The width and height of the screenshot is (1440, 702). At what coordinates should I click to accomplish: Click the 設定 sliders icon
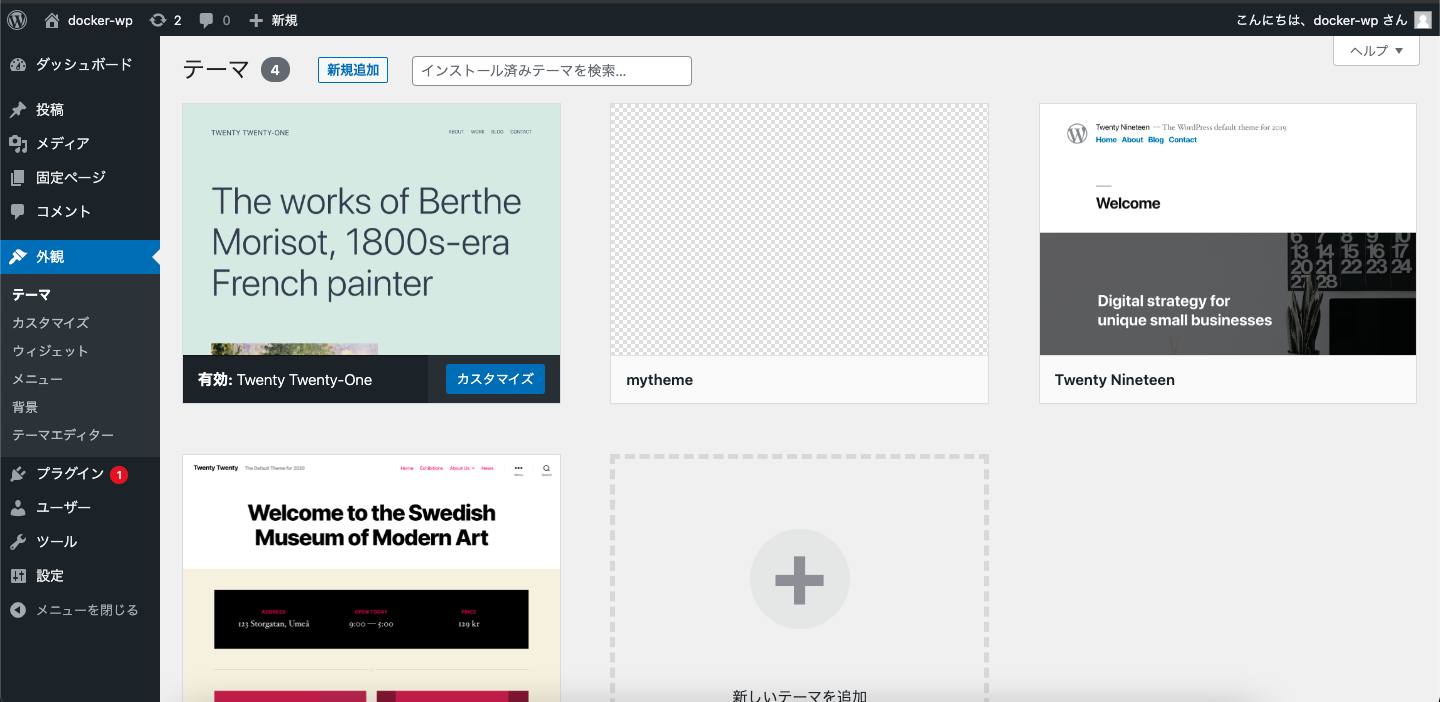click(x=18, y=576)
